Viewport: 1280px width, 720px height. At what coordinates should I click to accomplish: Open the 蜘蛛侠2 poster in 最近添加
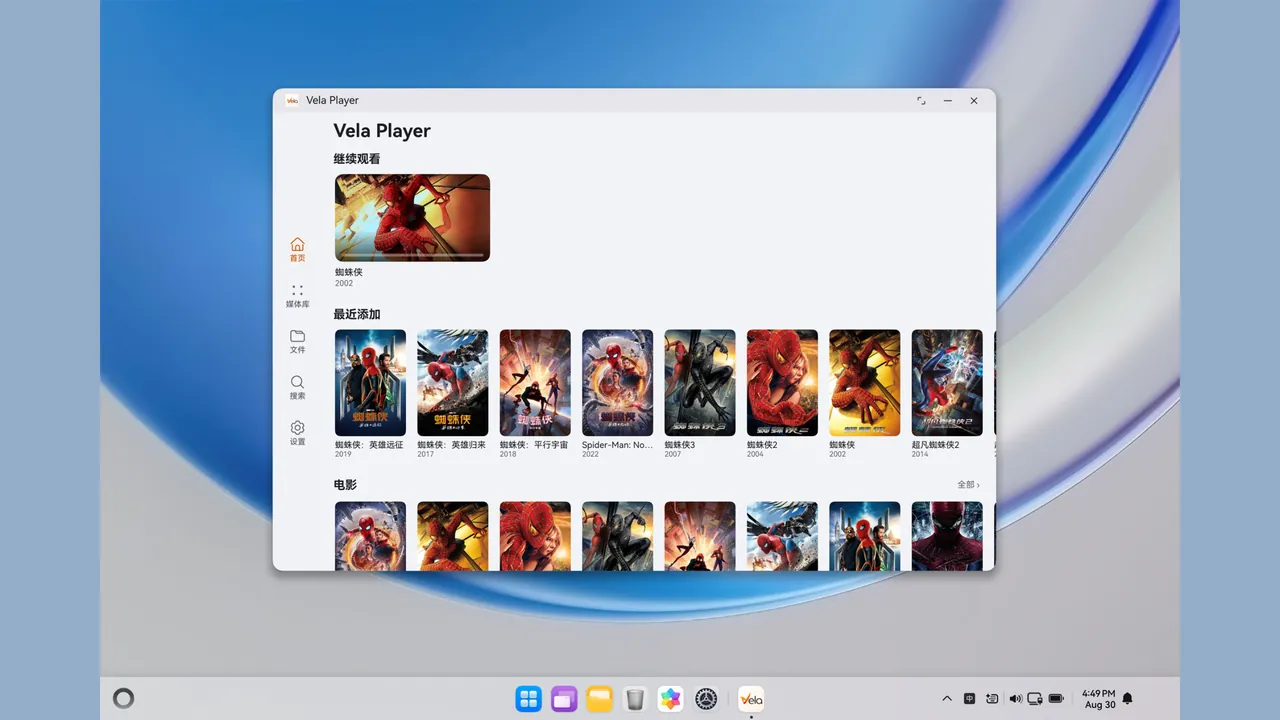click(782, 383)
